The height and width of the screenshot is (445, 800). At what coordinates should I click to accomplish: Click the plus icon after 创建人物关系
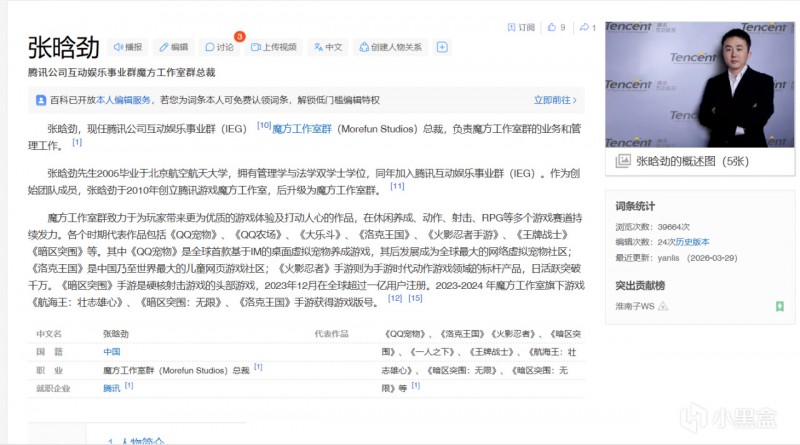click(442, 47)
